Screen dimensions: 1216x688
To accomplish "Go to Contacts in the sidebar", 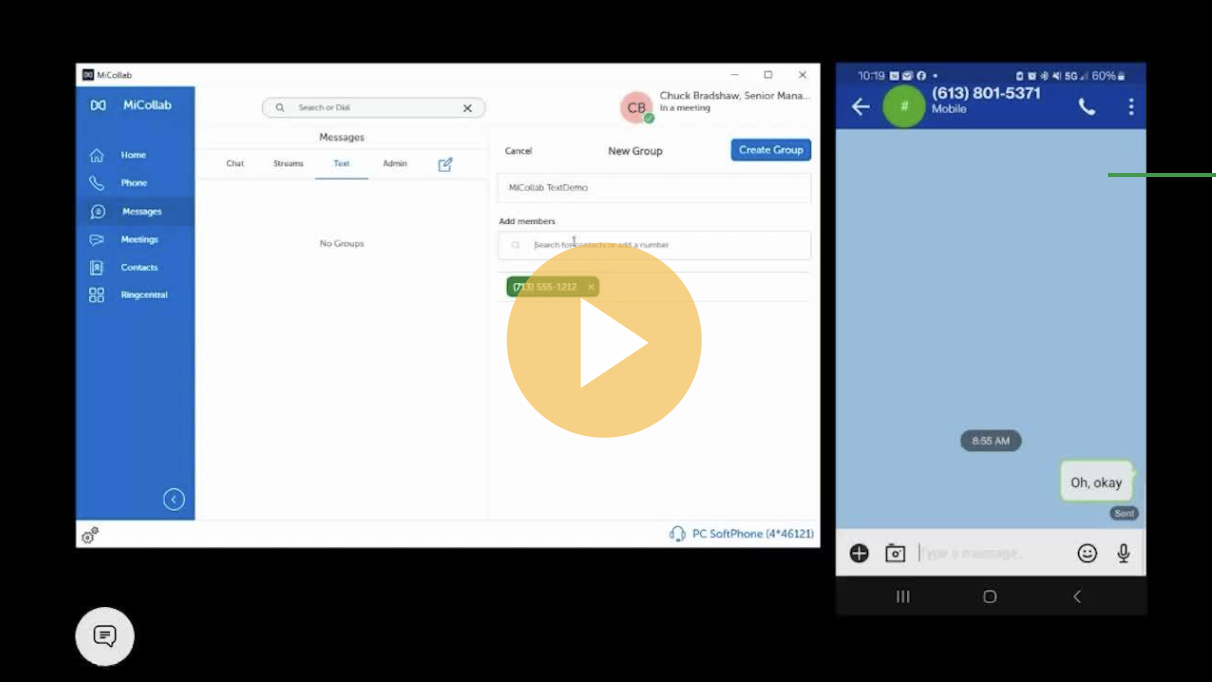I will (x=139, y=267).
